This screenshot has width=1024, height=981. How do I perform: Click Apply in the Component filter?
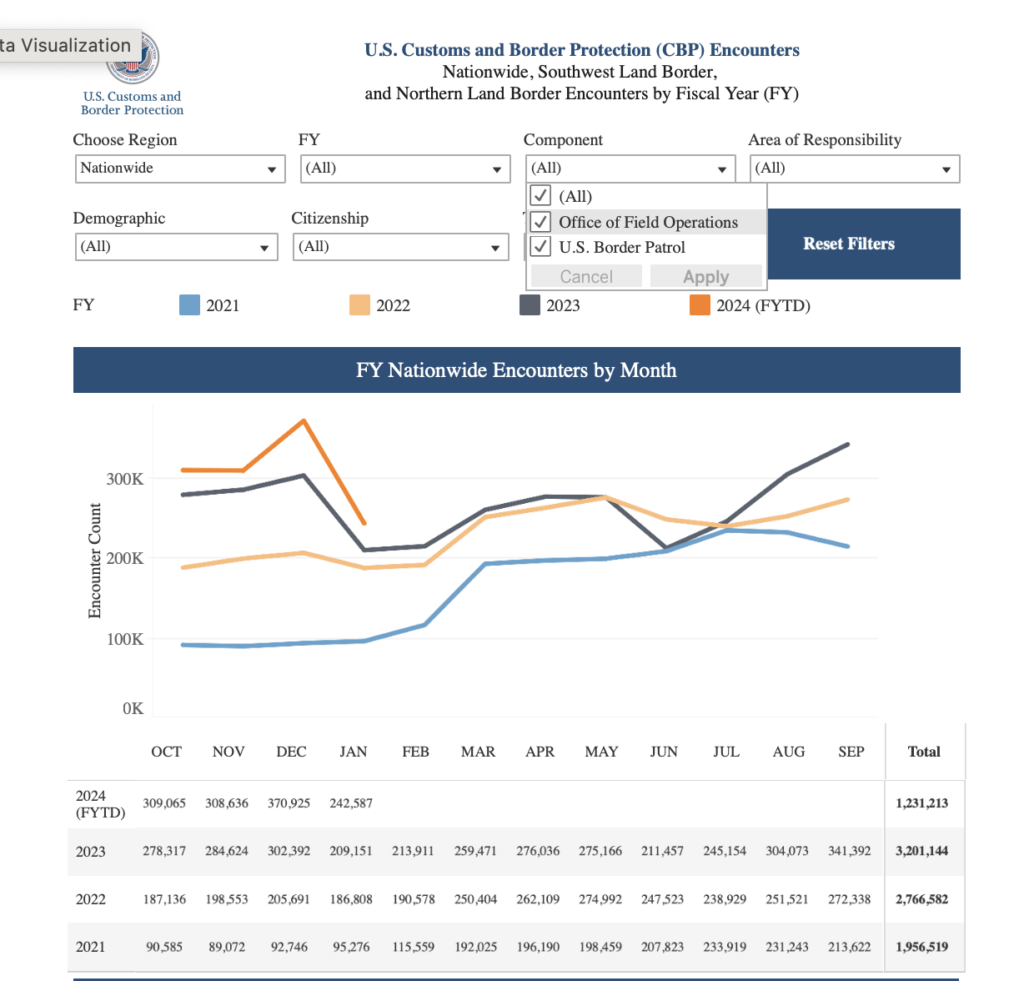tap(706, 277)
